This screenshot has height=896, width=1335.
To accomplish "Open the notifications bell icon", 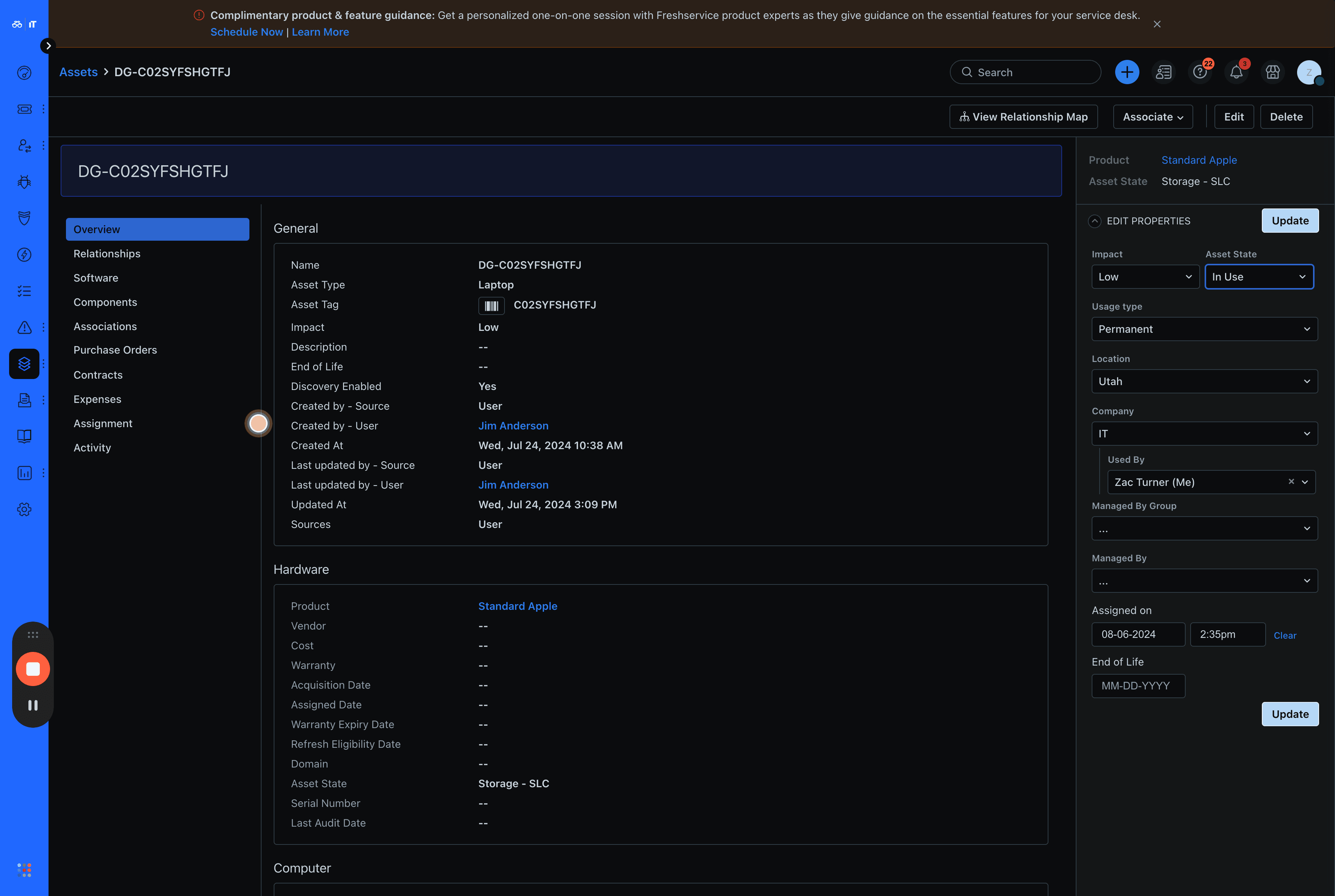I will [x=1236, y=72].
